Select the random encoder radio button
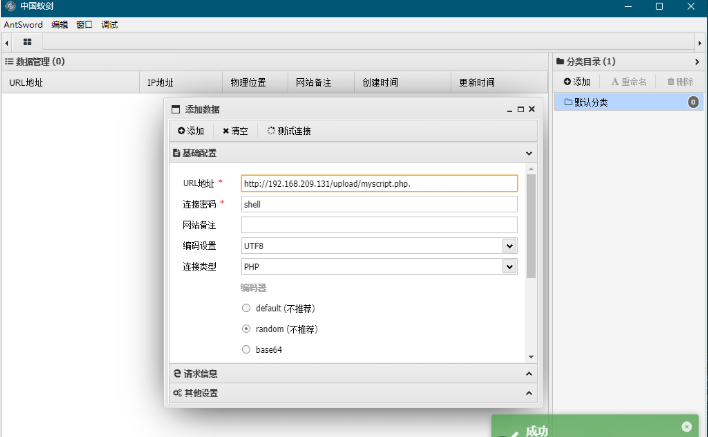The height and width of the screenshot is (437, 708). click(x=246, y=329)
